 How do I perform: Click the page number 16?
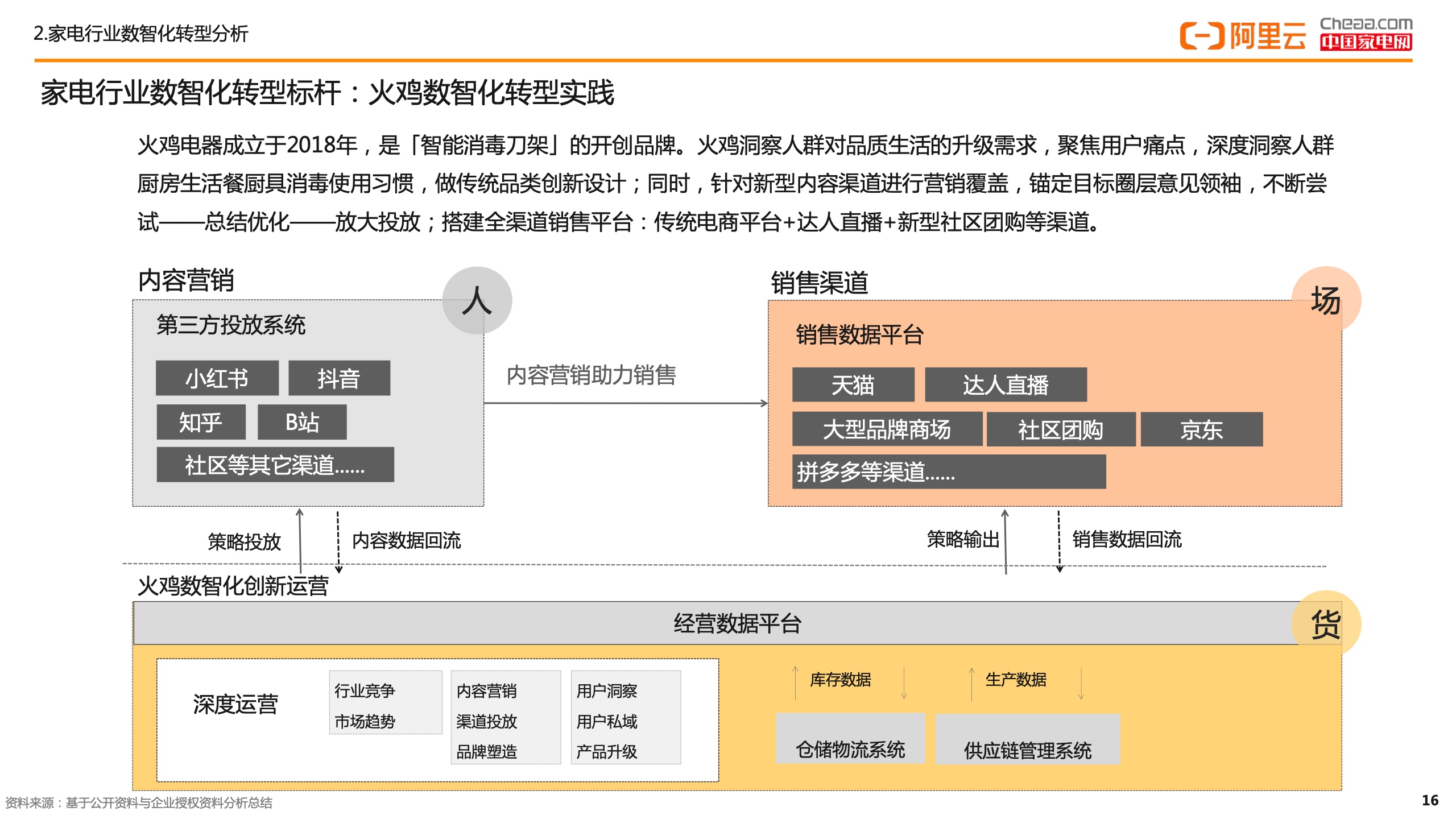click(x=1430, y=800)
